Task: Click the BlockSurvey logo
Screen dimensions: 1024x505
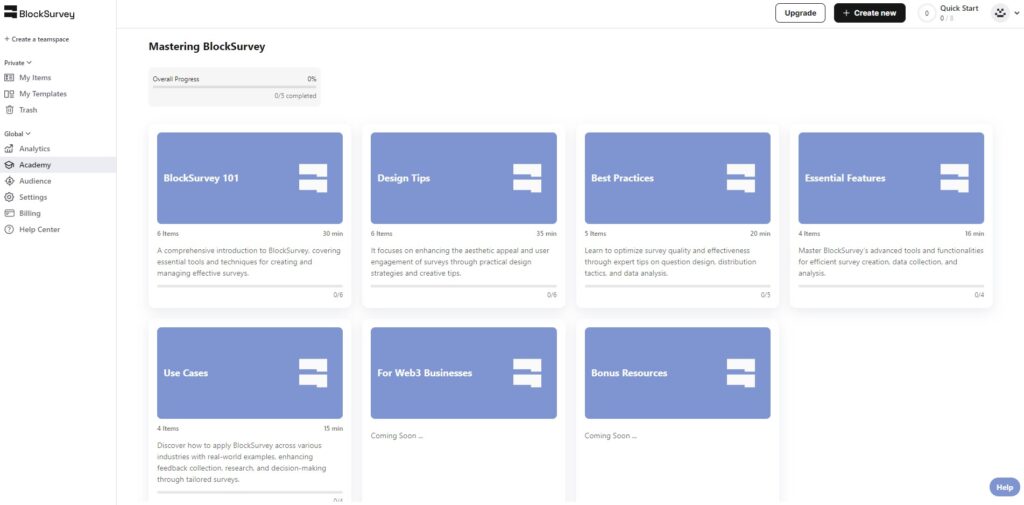Action: click(40, 13)
